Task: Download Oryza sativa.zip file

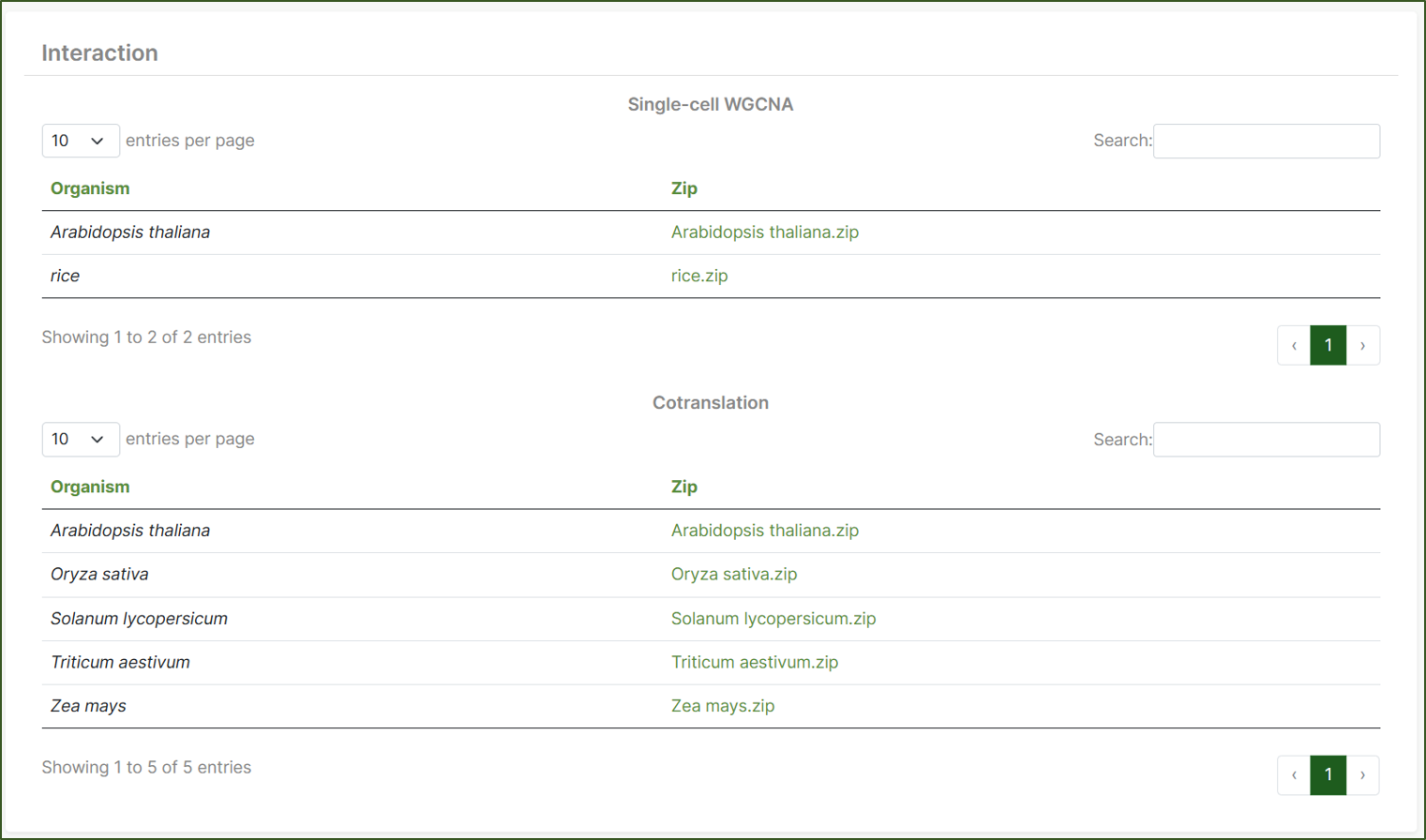Action: [733, 574]
